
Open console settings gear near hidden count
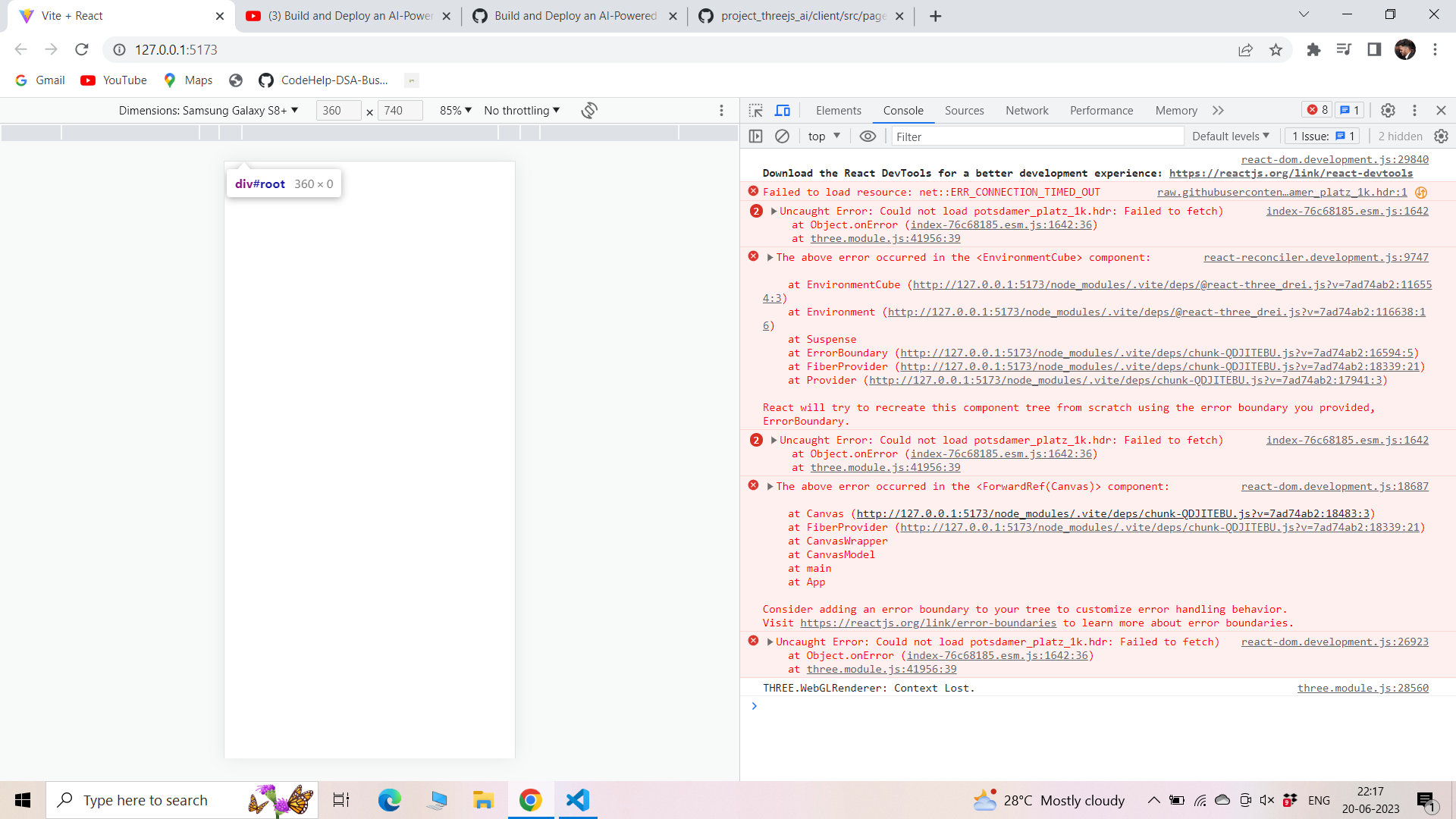click(x=1441, y=136)
